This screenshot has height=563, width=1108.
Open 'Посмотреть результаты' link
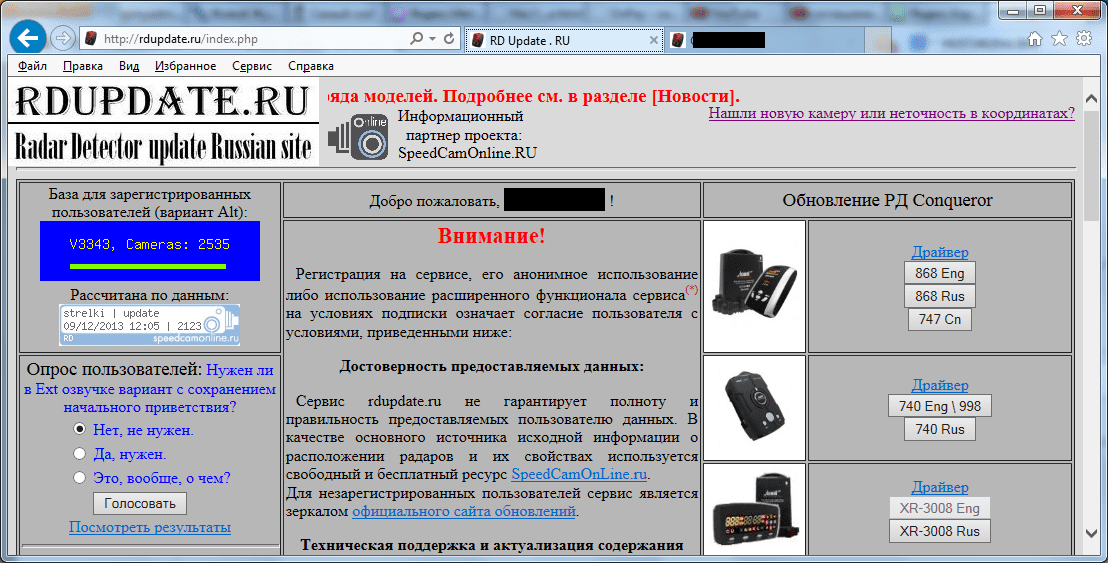pos(150,527)
